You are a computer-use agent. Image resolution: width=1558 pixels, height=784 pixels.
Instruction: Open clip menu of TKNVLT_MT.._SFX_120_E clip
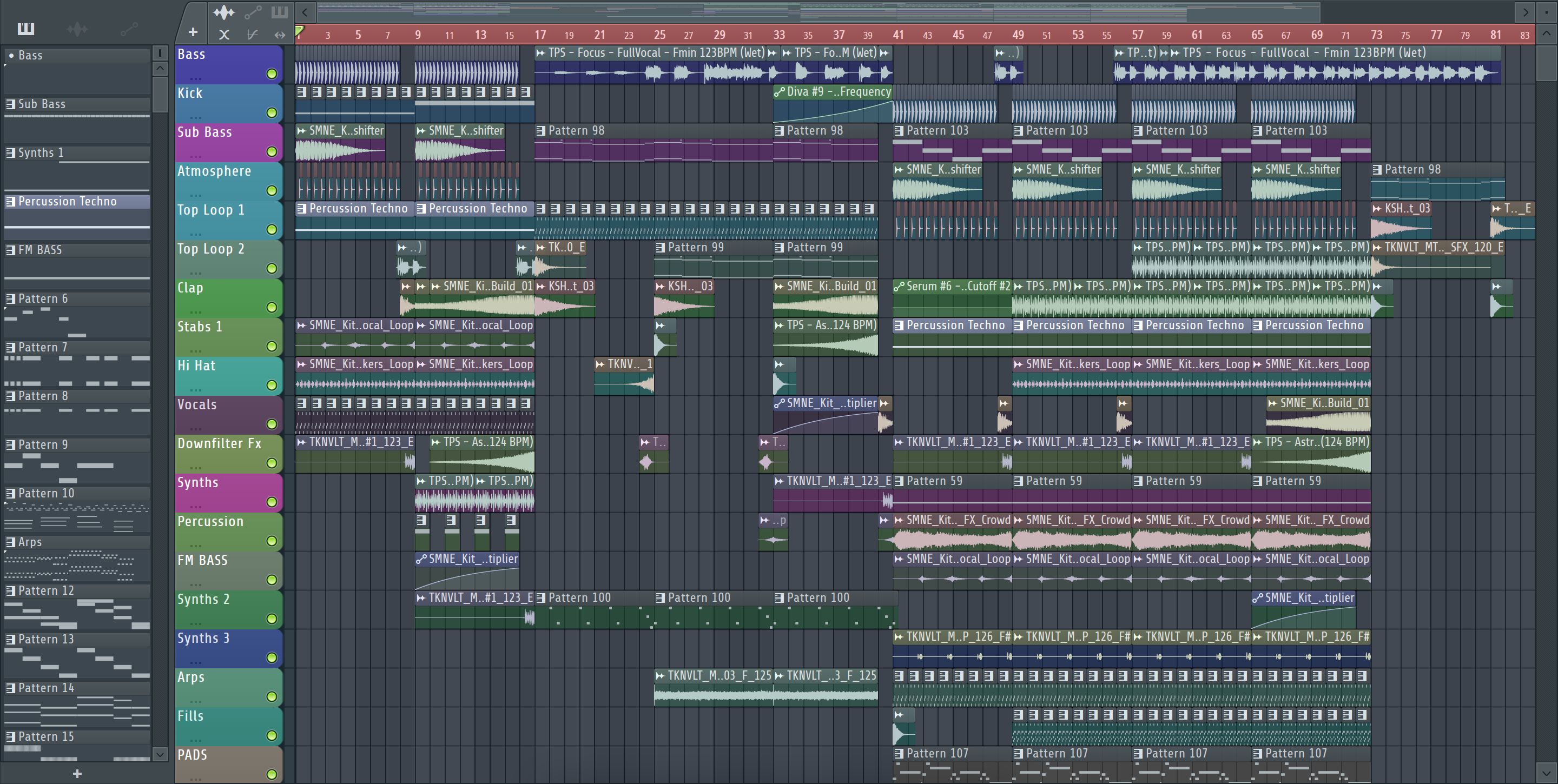(x=1377, y=247)
